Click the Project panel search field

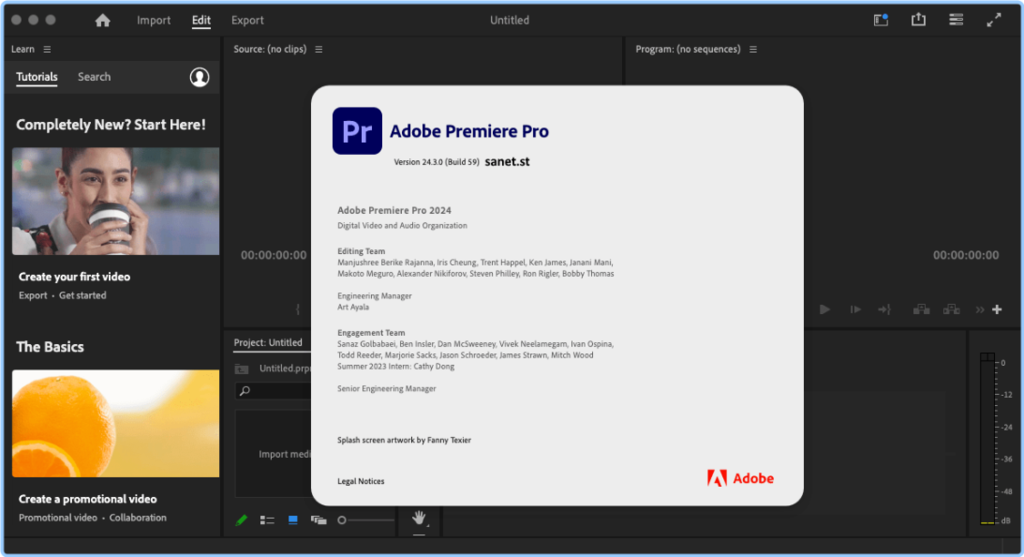(x=273, y=390)
